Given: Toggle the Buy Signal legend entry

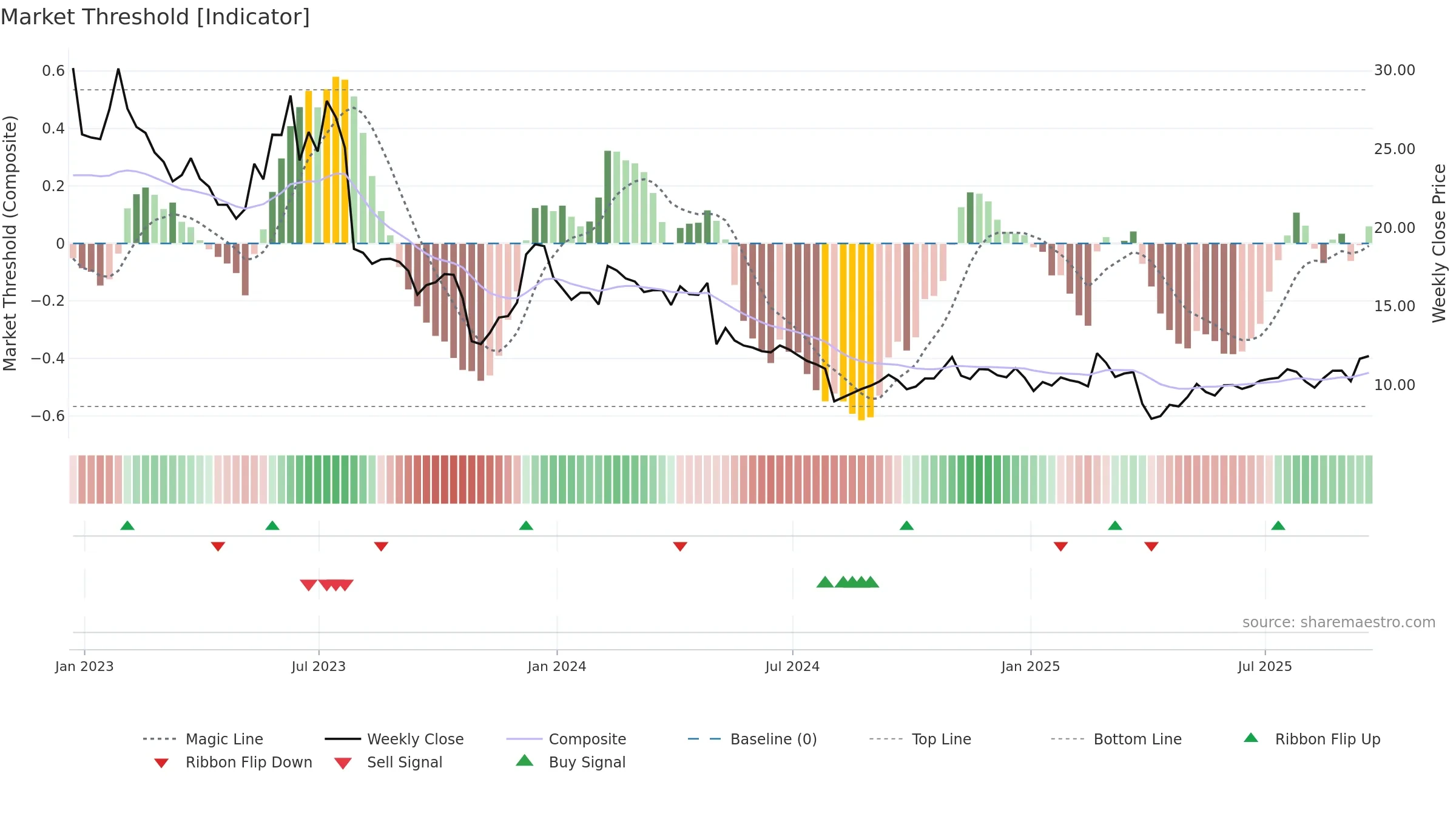Looking at the screenshot, I should click(571, 762).
